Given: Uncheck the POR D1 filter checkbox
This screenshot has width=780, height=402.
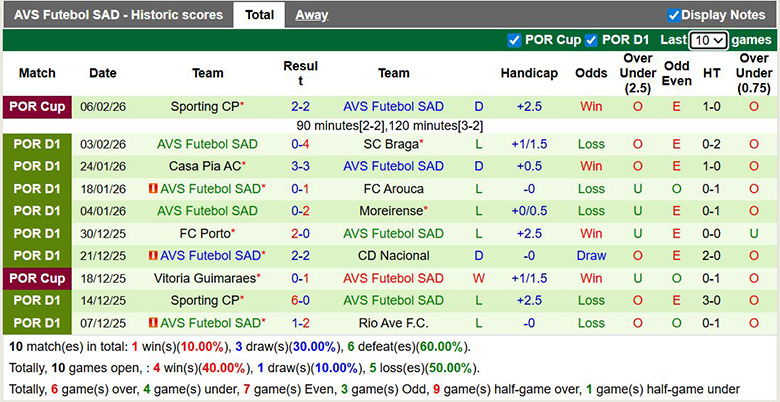Looking at the screenshot, I should pos(591,40).
